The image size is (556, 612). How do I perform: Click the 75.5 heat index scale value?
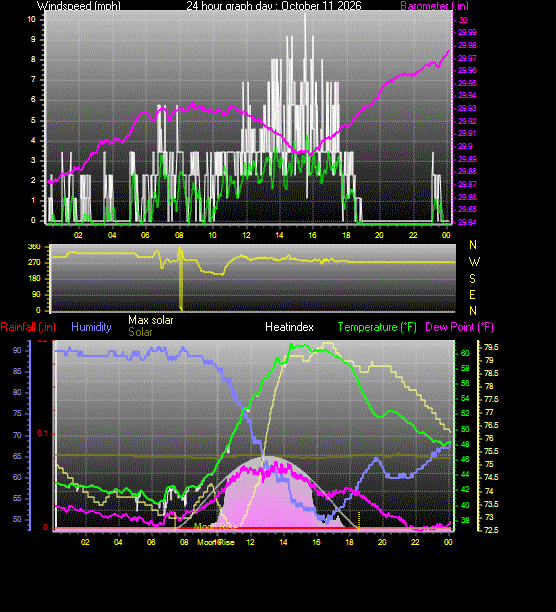point(491,451)
